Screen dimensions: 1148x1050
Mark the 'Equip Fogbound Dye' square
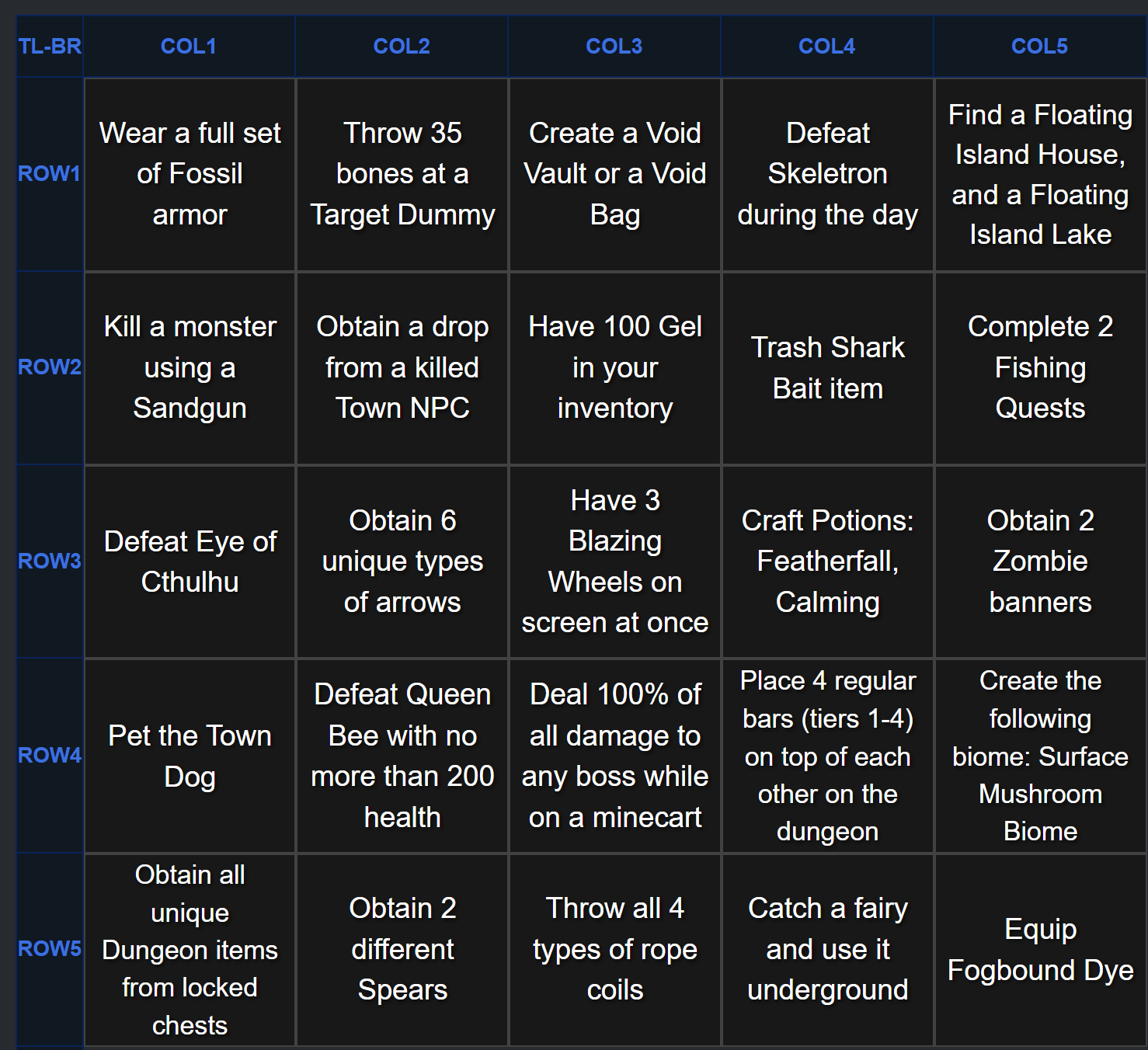point(1041,950)
